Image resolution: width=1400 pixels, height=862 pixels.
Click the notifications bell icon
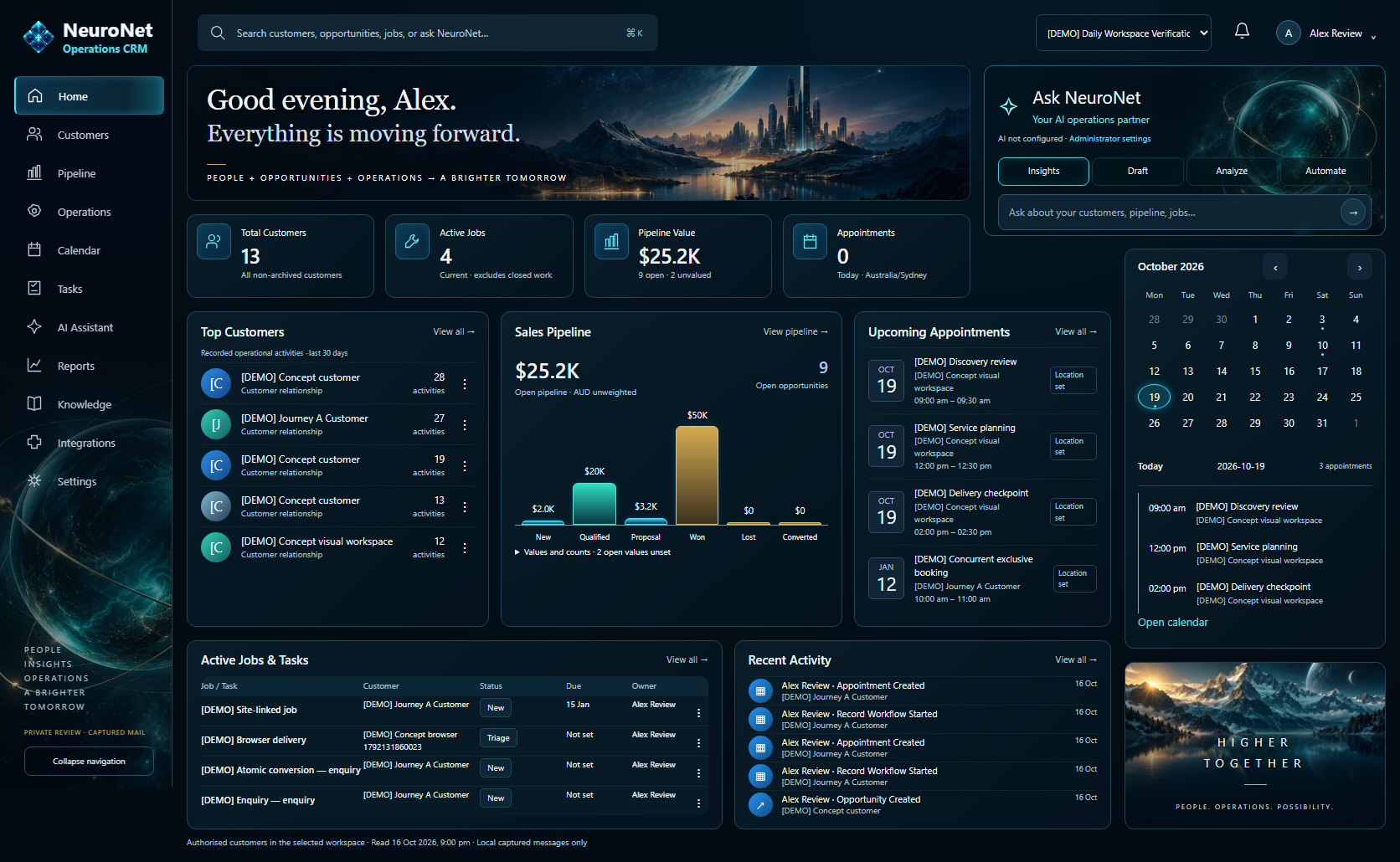click(1242, 32)
